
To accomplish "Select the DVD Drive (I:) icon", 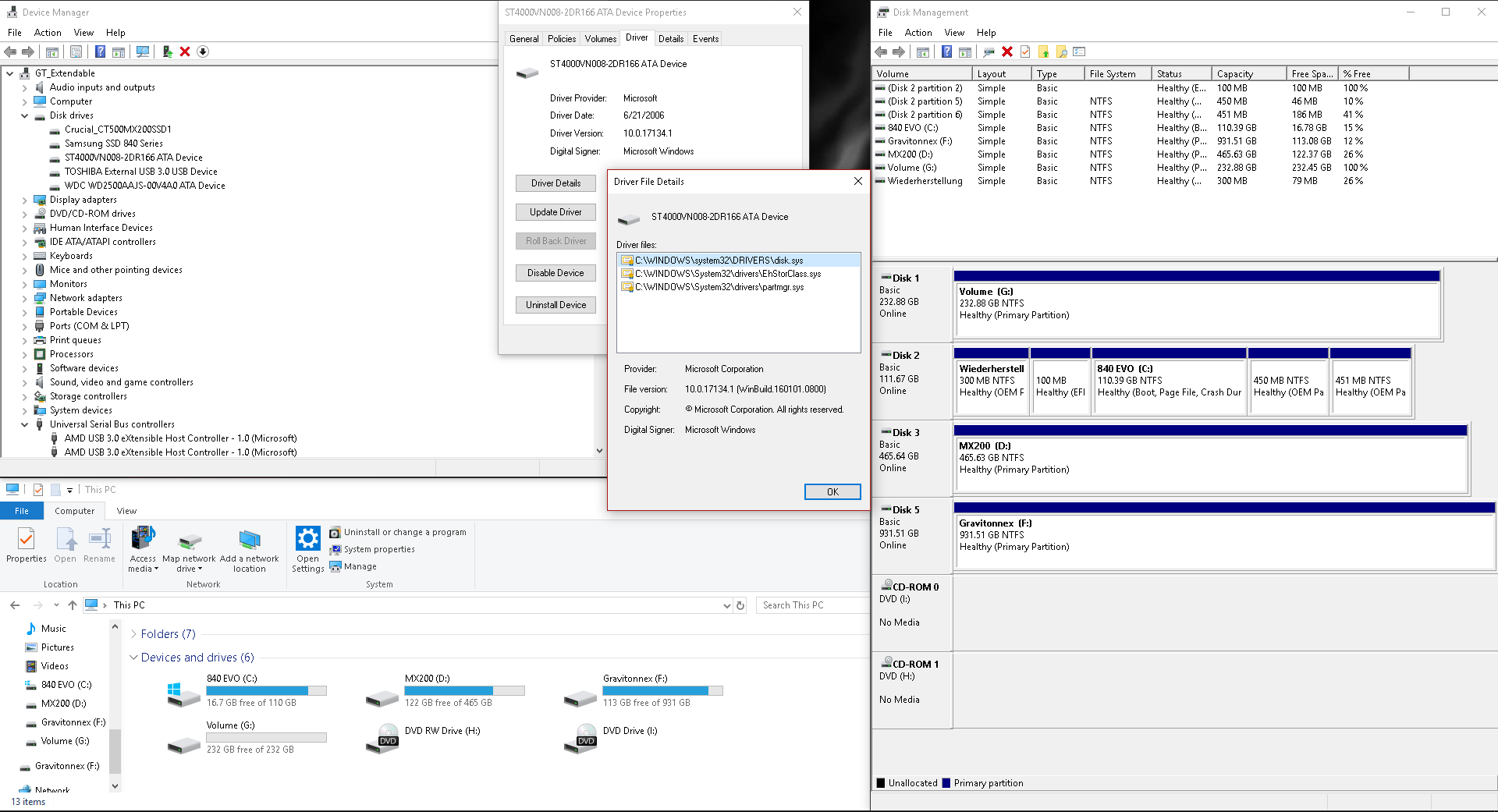I will click(580, 737).
